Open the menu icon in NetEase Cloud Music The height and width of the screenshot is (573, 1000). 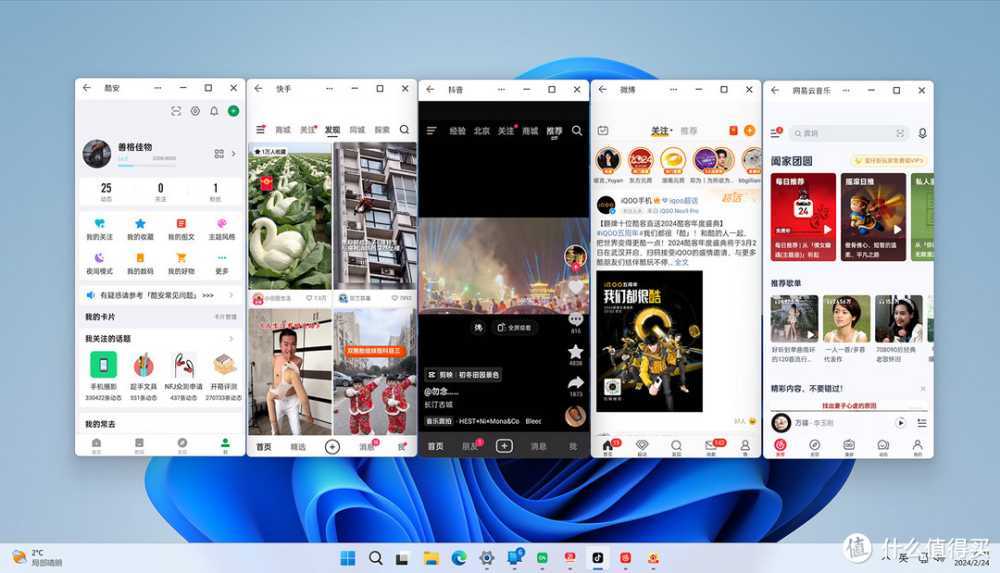776,133
